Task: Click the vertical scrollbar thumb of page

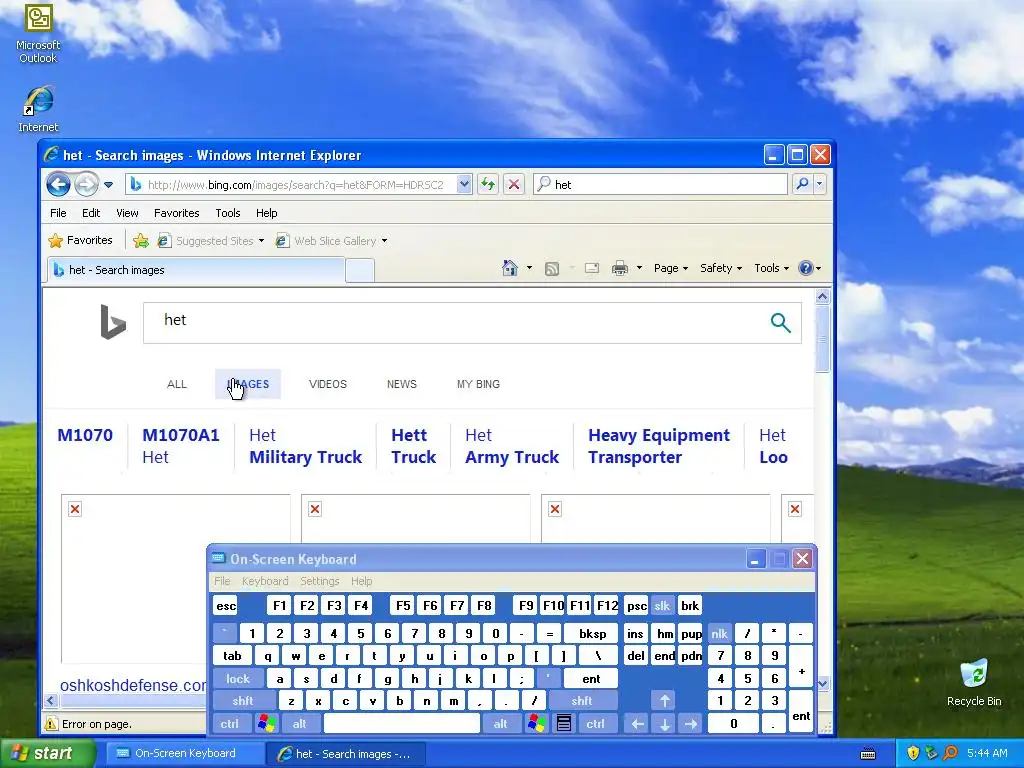Action: [823, 339]
